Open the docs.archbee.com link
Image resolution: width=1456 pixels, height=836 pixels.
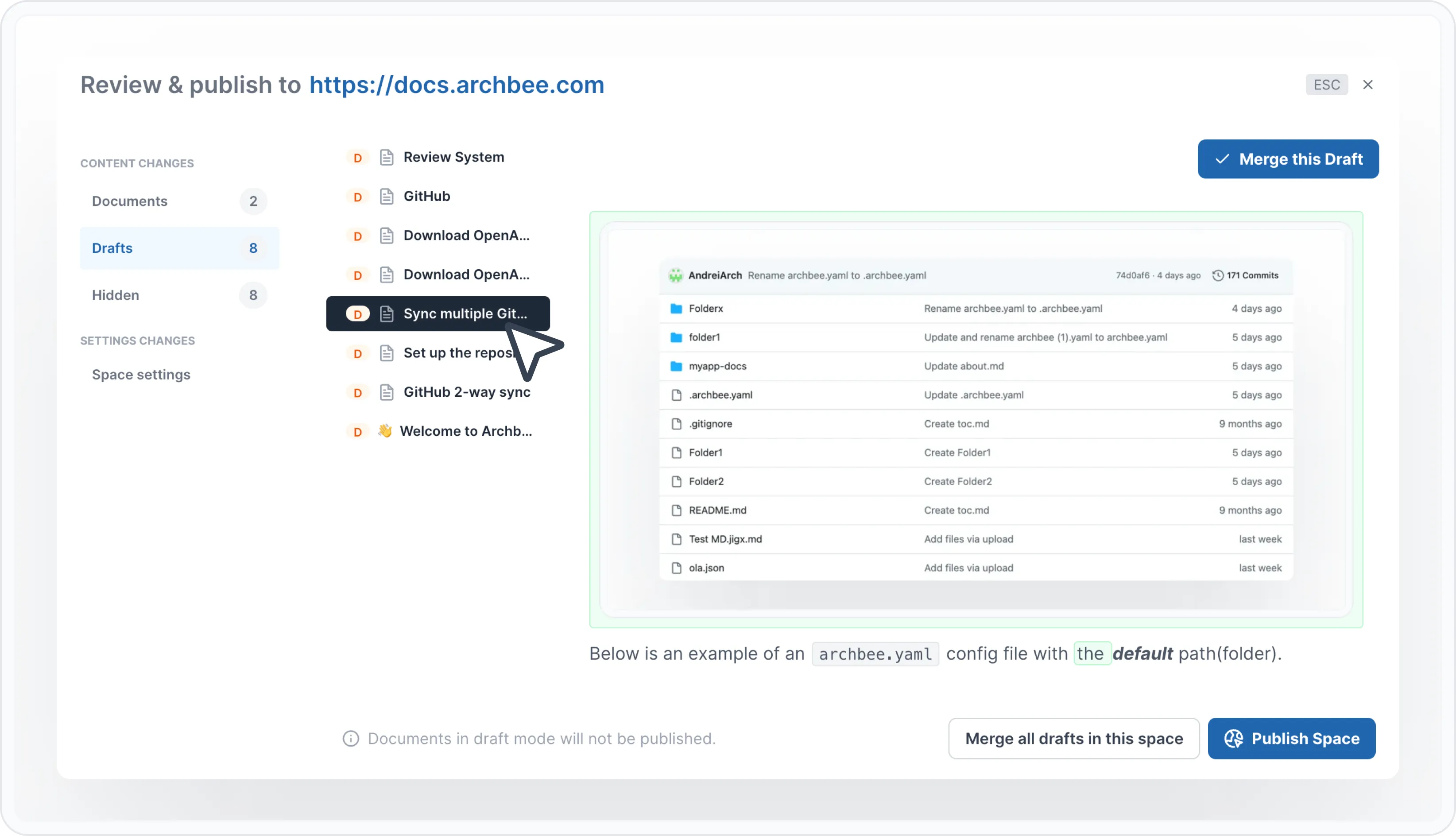pos(457,85)
